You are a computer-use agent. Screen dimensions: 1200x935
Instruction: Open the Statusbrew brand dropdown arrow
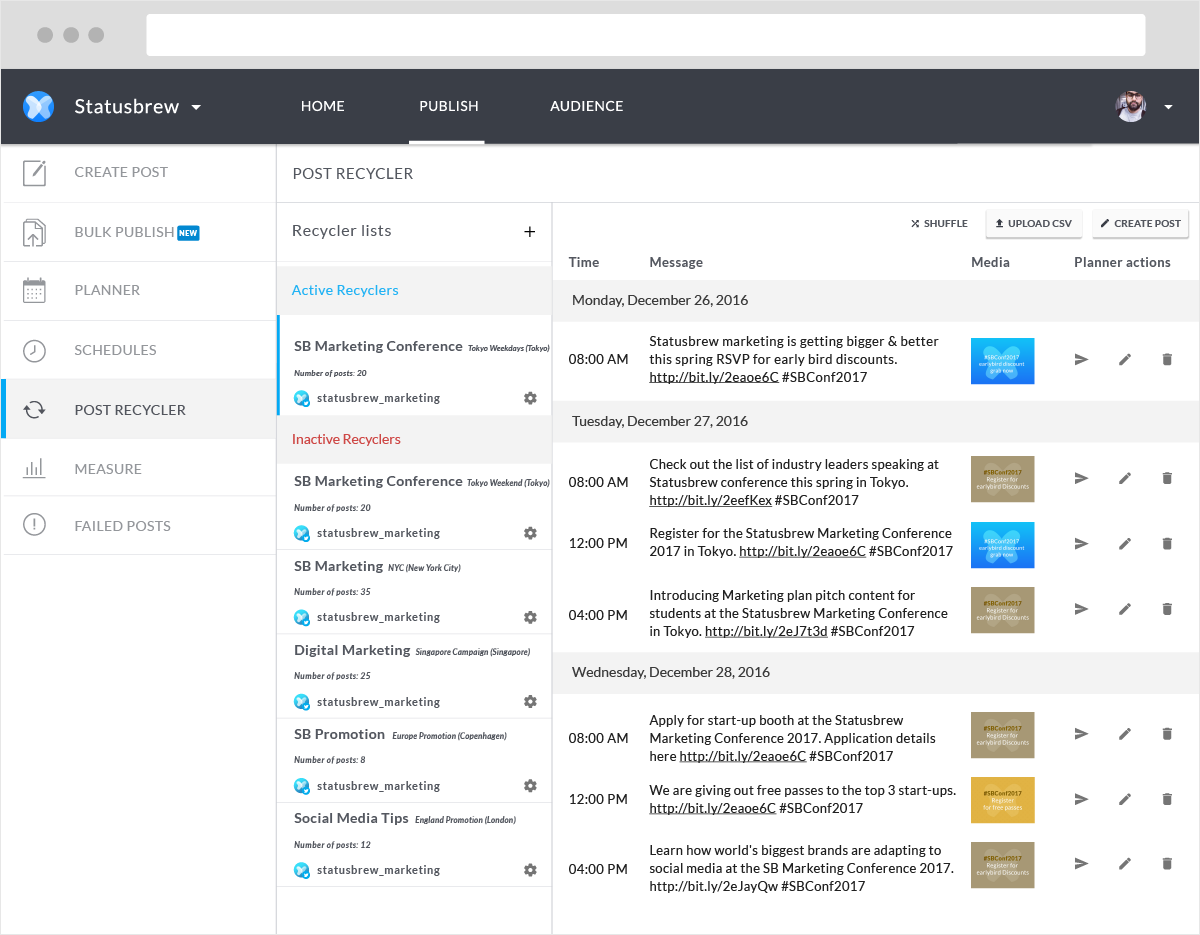(196, 107)
